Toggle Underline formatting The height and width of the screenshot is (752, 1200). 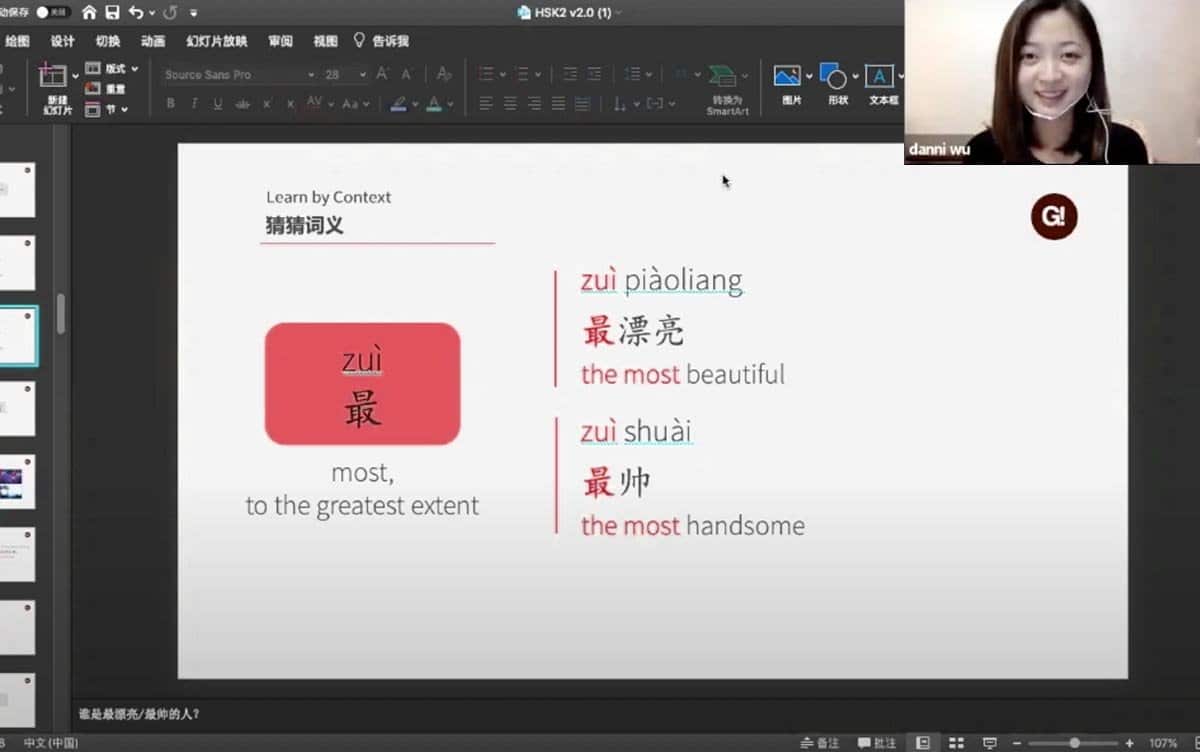pos(217,104)
